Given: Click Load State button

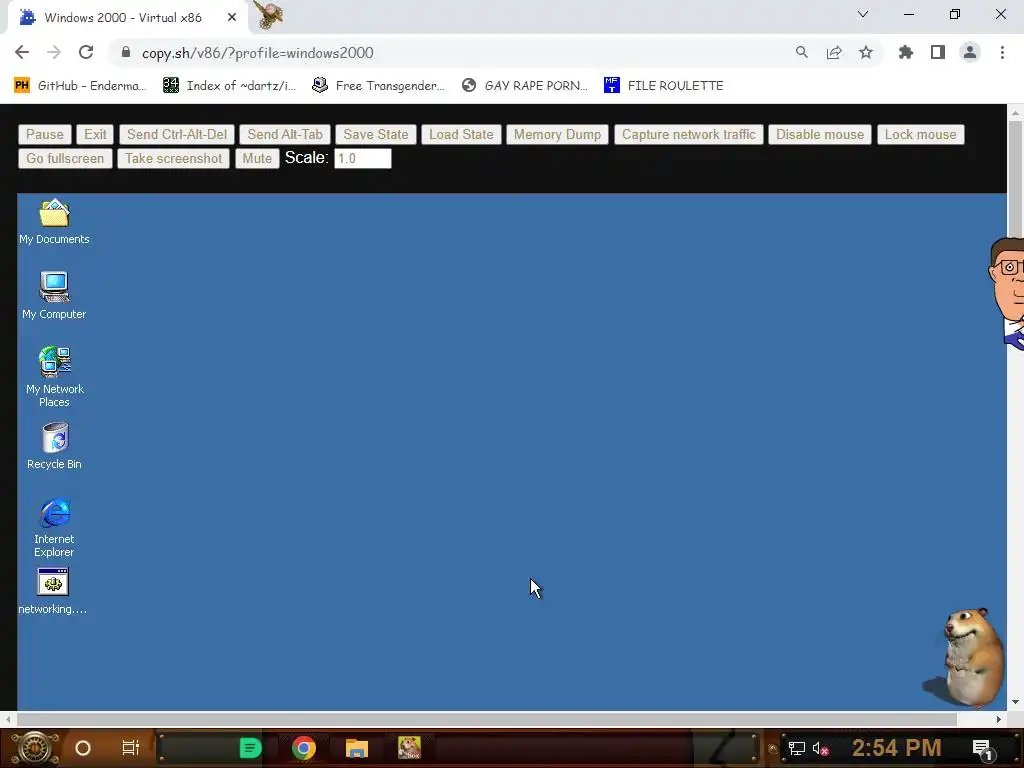Looking at the screenshot, I should coord(461,135).
